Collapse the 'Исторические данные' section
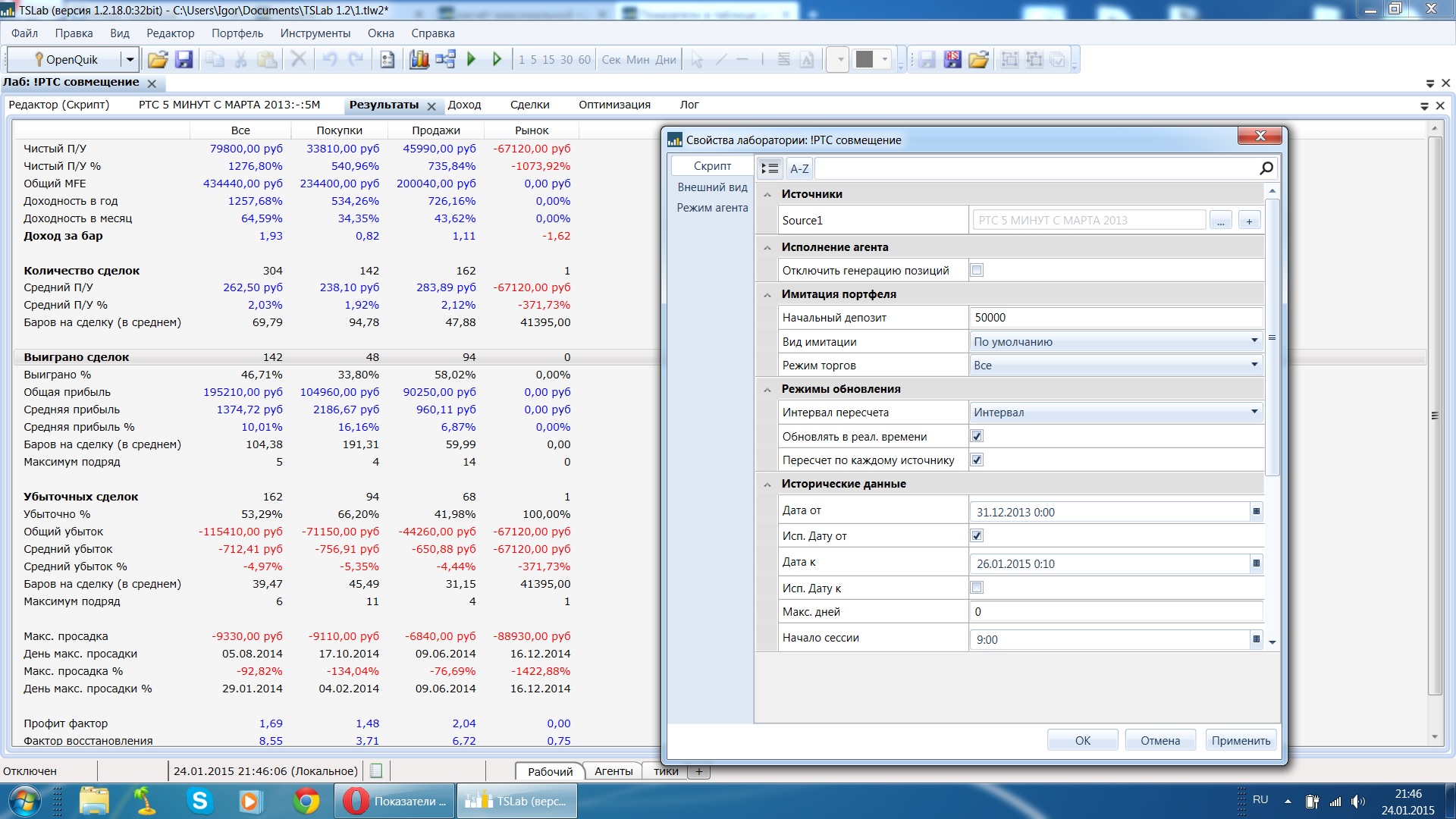1456x819 pixels. click(x=767, y=484)
